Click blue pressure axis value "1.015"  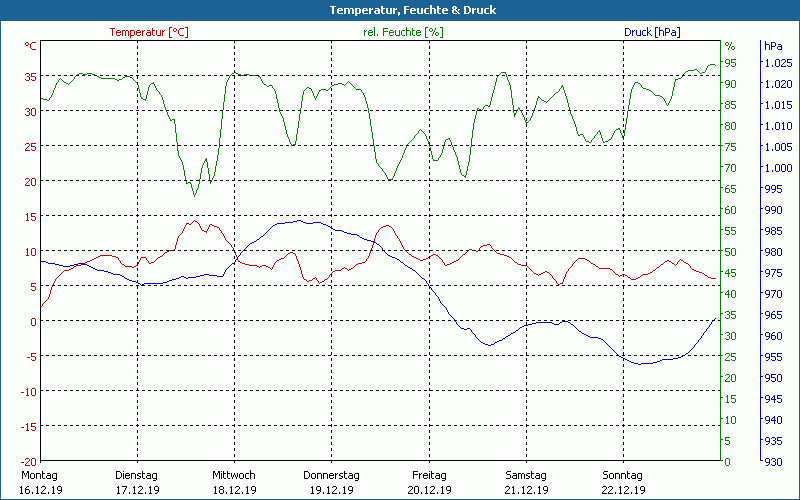[778, 105]
